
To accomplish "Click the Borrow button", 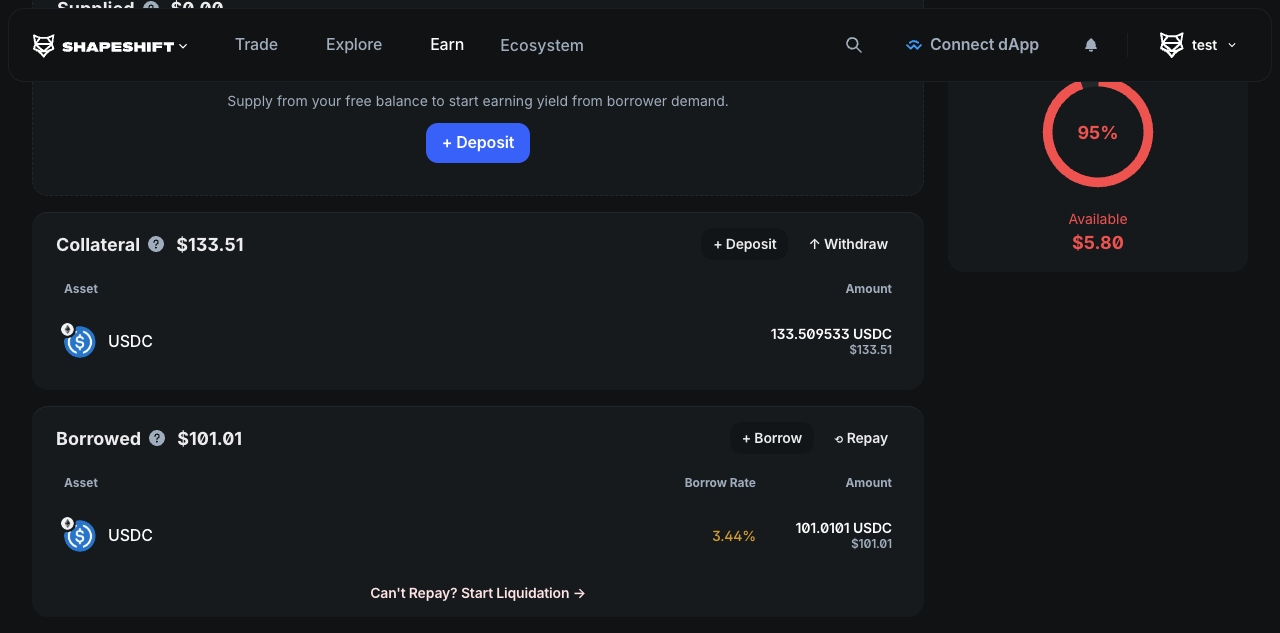I will coord(771,438).
